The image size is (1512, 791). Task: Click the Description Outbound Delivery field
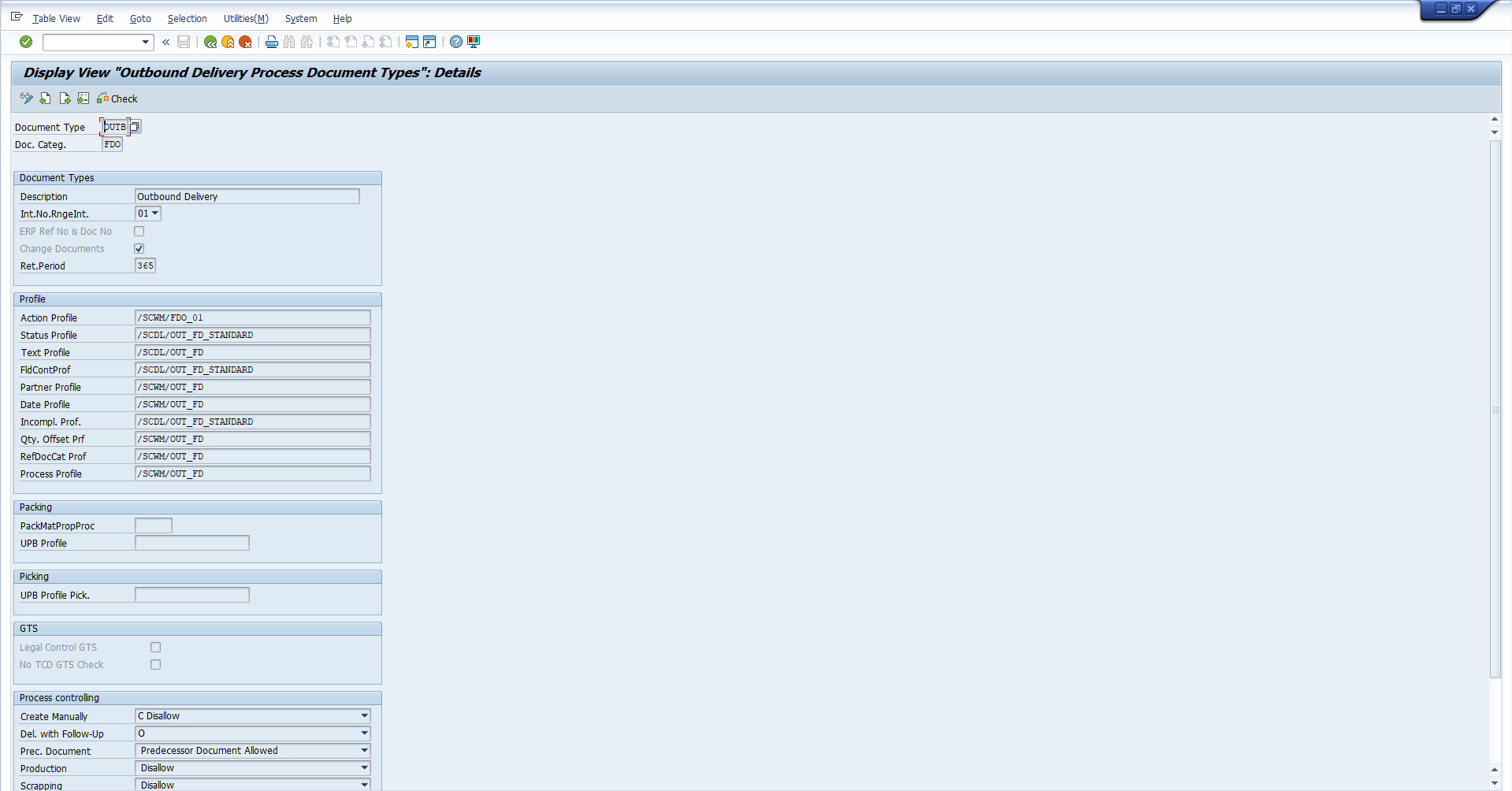247,196
